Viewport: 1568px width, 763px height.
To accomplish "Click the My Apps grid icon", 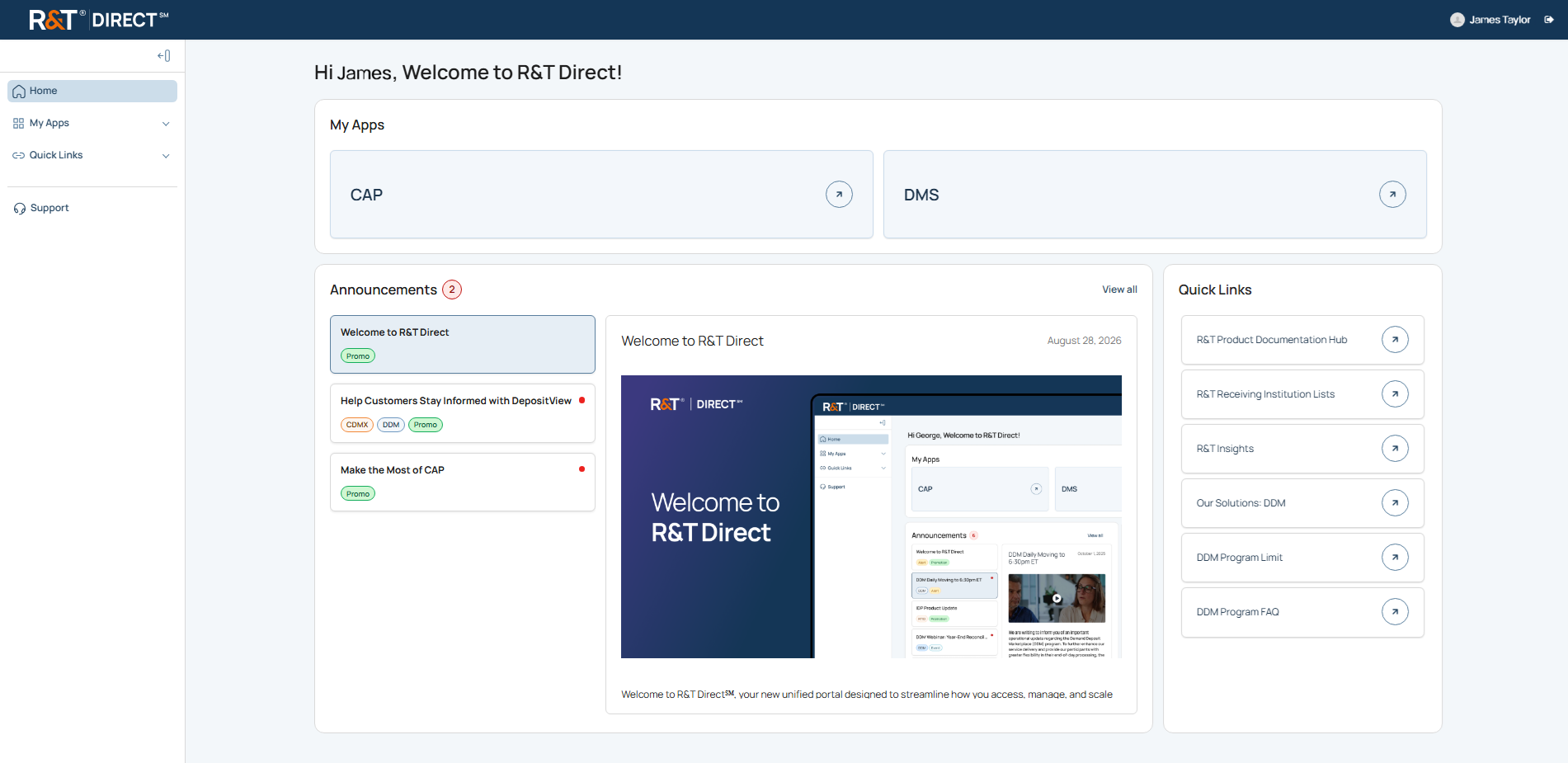I will pos(19,123).
